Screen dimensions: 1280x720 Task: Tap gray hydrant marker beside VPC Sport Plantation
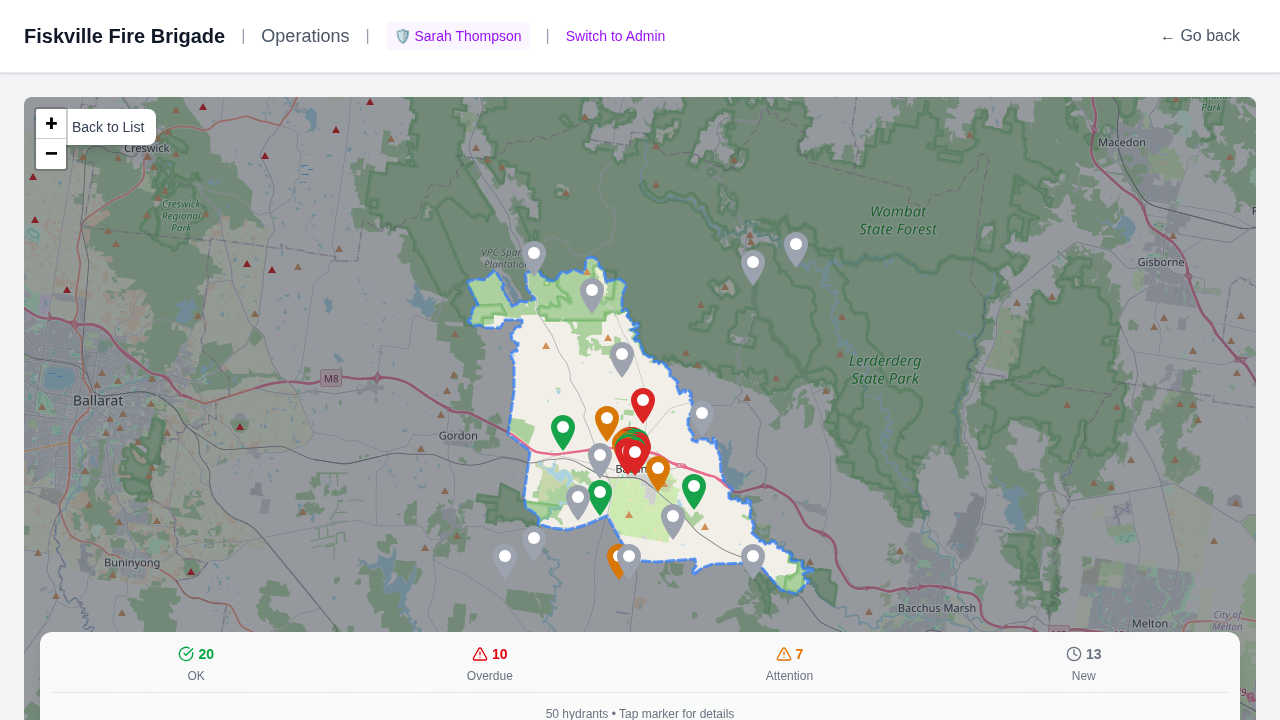(534, 258)
